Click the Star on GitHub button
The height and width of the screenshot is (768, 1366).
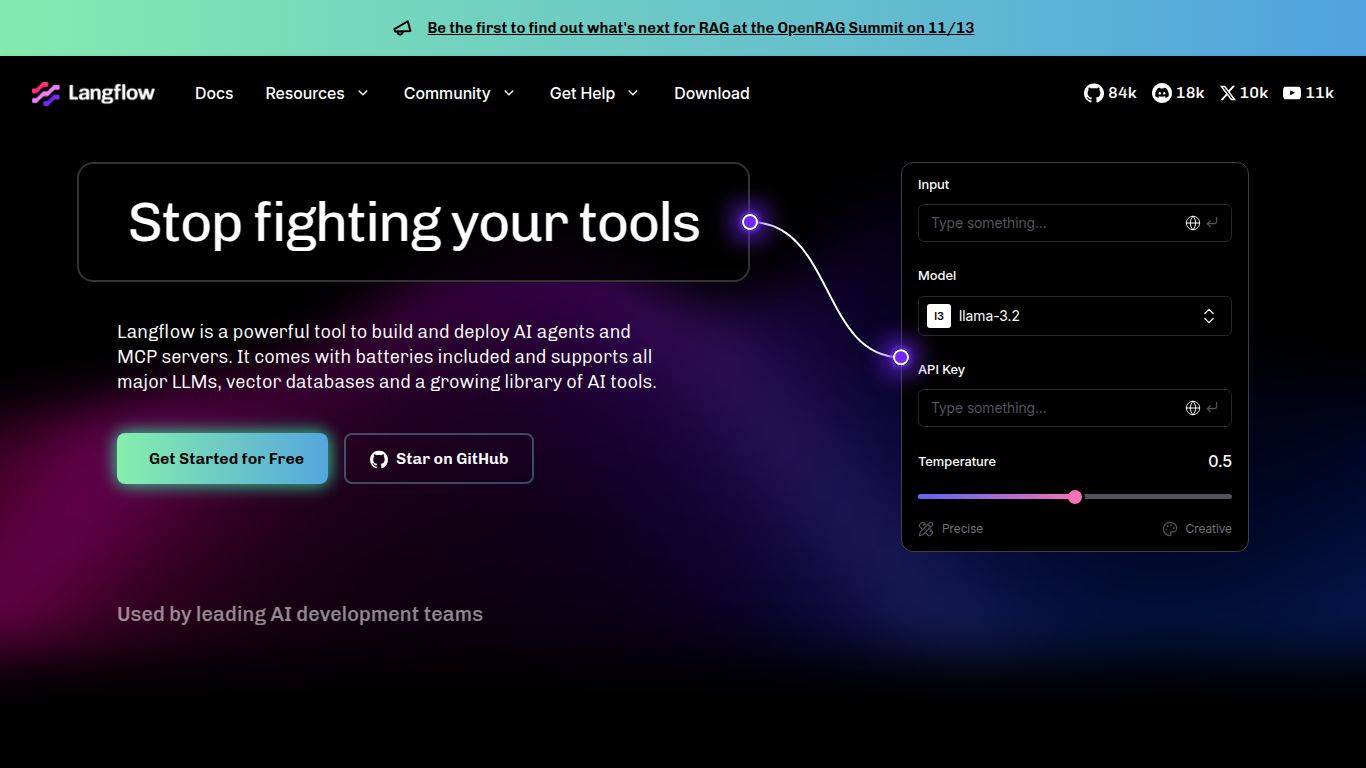point(439,459)
